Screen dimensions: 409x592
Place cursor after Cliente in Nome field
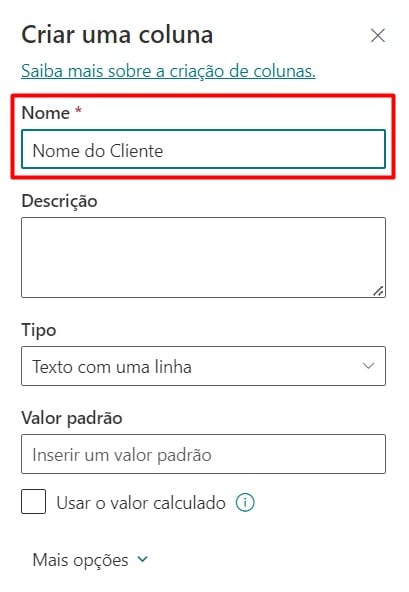click(x=164, y=151)
